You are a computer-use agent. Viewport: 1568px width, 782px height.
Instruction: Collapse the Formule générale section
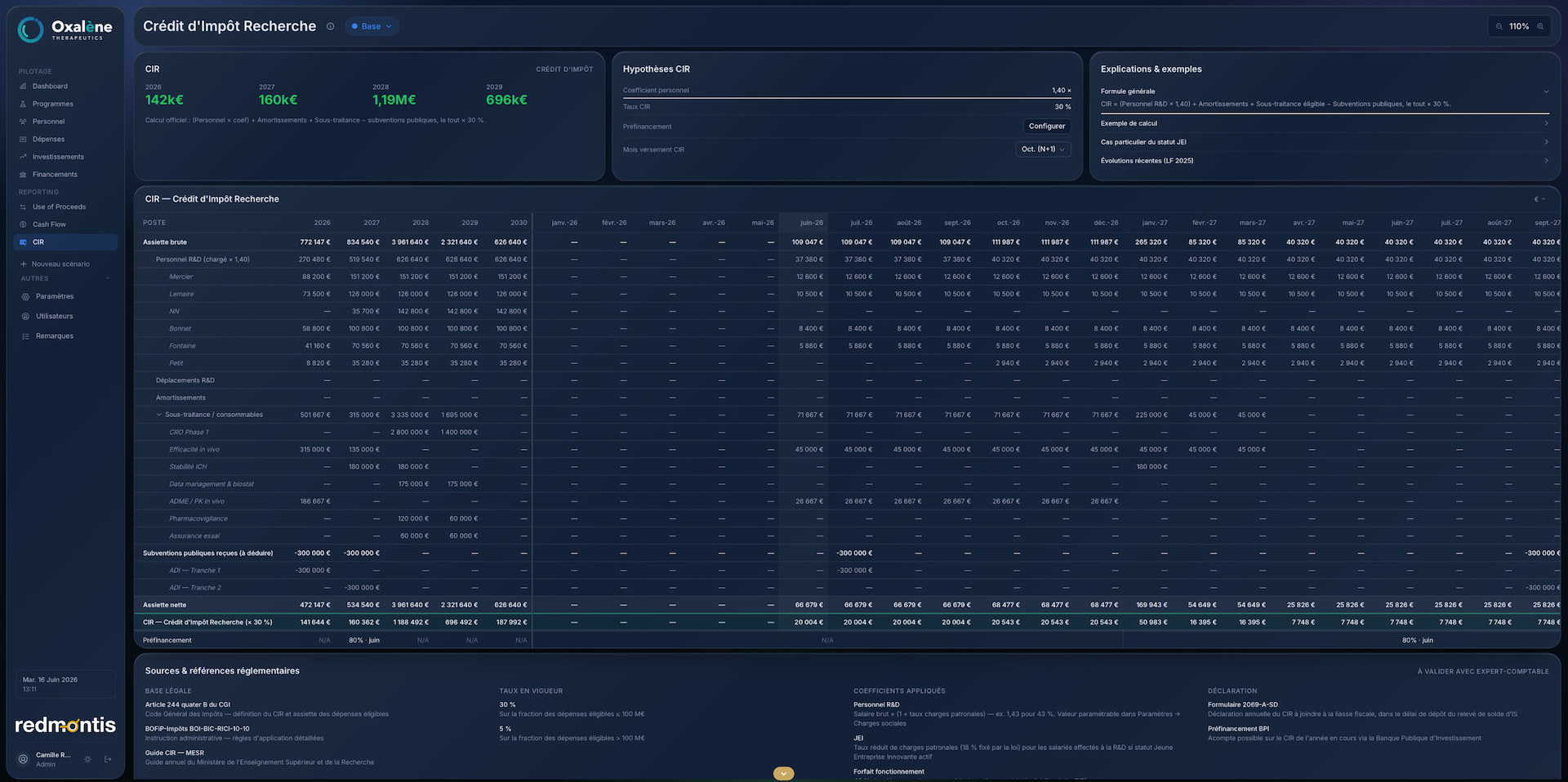pyautogui.click(x=1325, y=91)
